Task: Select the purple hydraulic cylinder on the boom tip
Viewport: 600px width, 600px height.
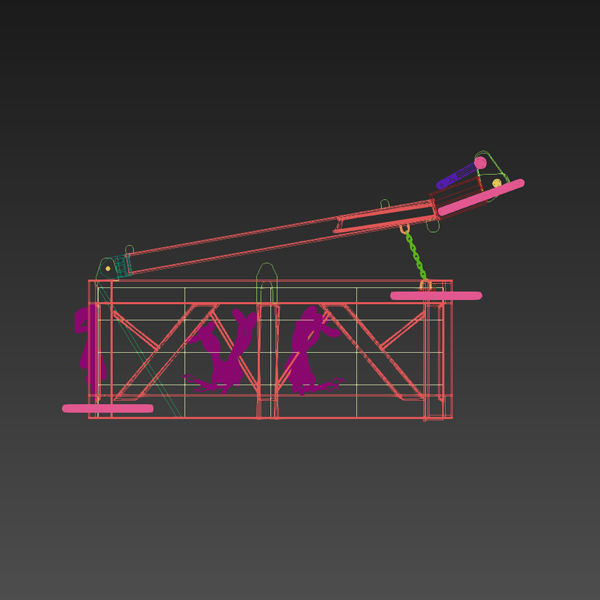Action: tap(455, 177)
